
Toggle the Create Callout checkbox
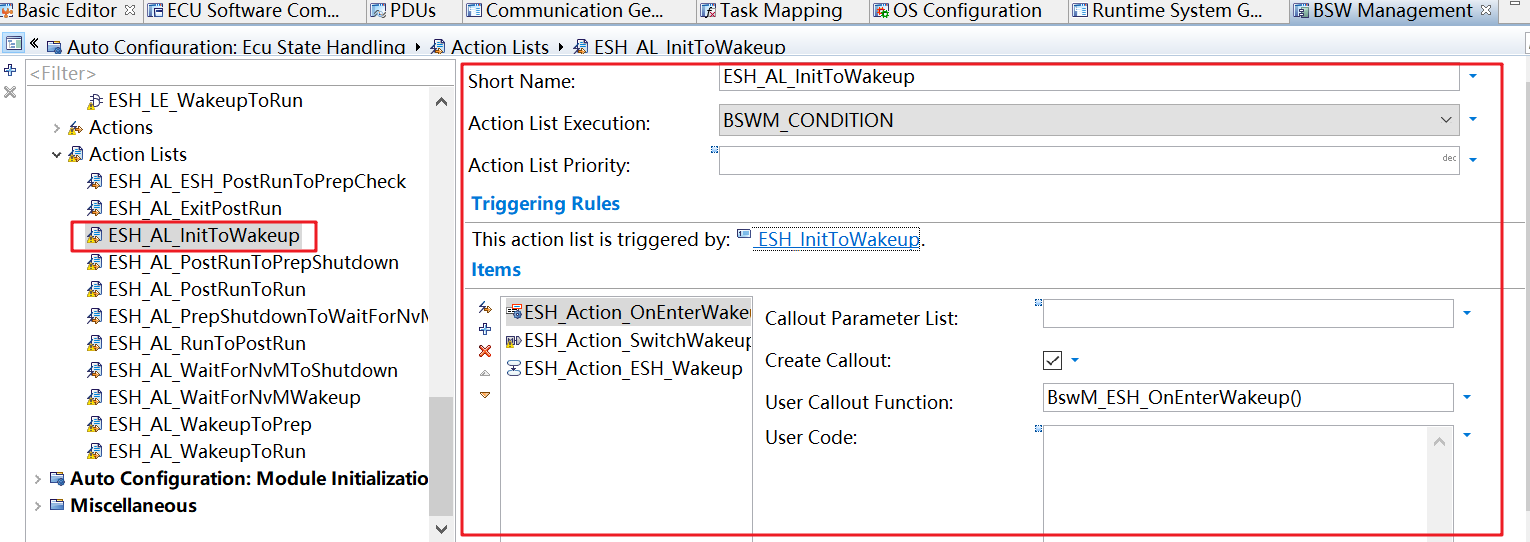pyautogui.click(x=1052, y=360)
